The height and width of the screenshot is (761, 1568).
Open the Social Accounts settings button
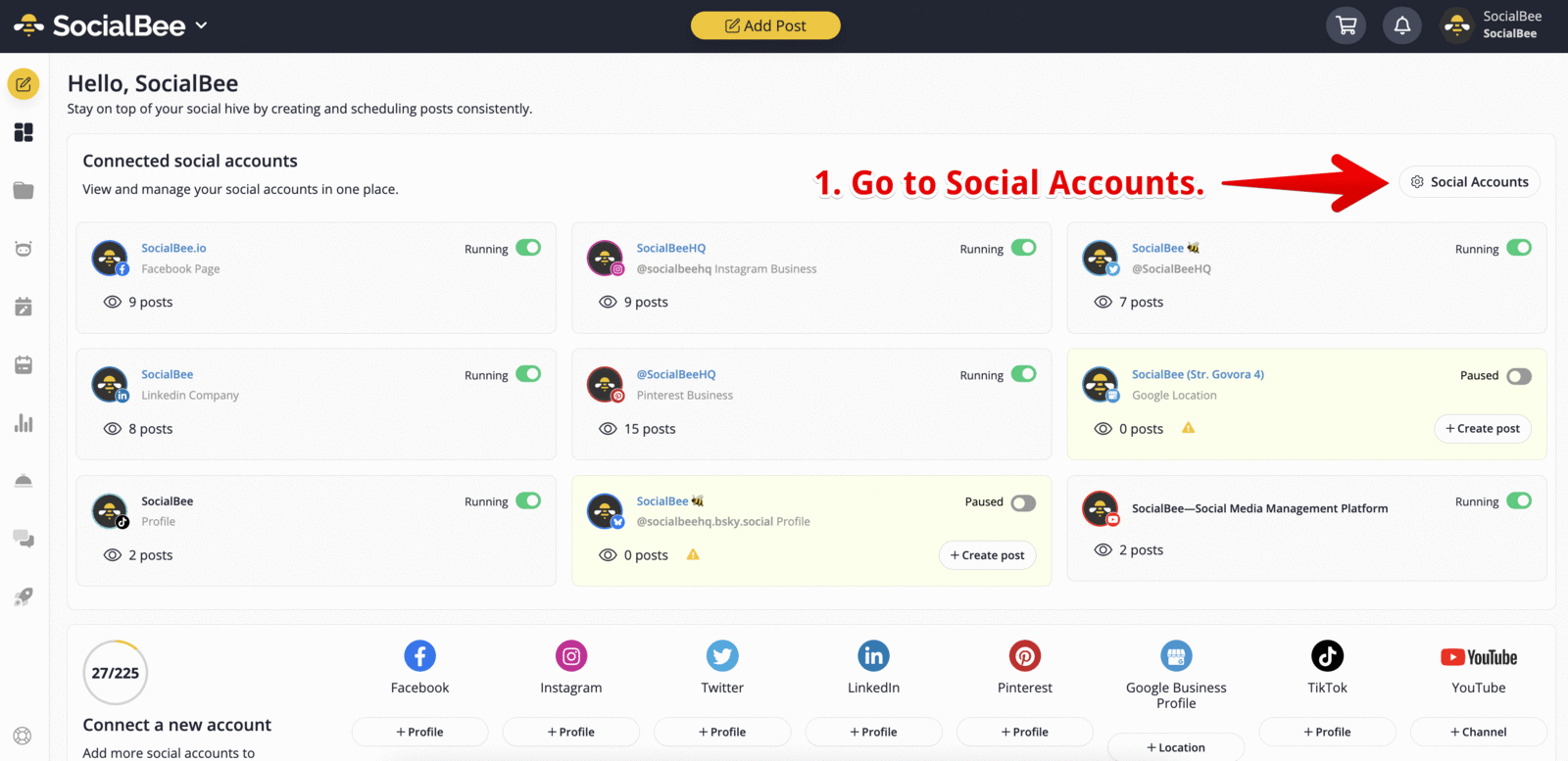1469,182
